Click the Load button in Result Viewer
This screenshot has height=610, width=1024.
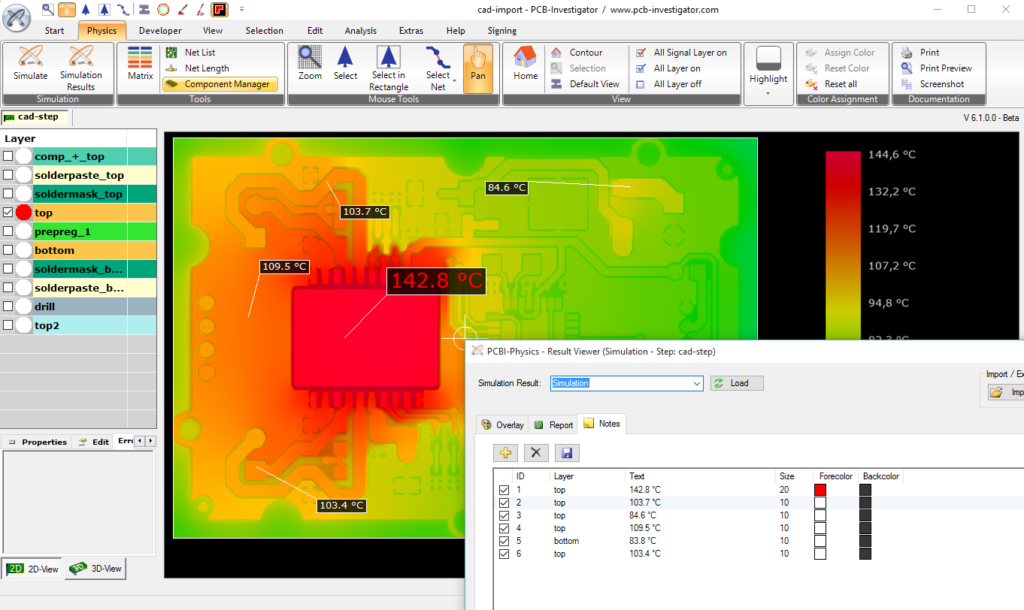[x=737, y=383]
